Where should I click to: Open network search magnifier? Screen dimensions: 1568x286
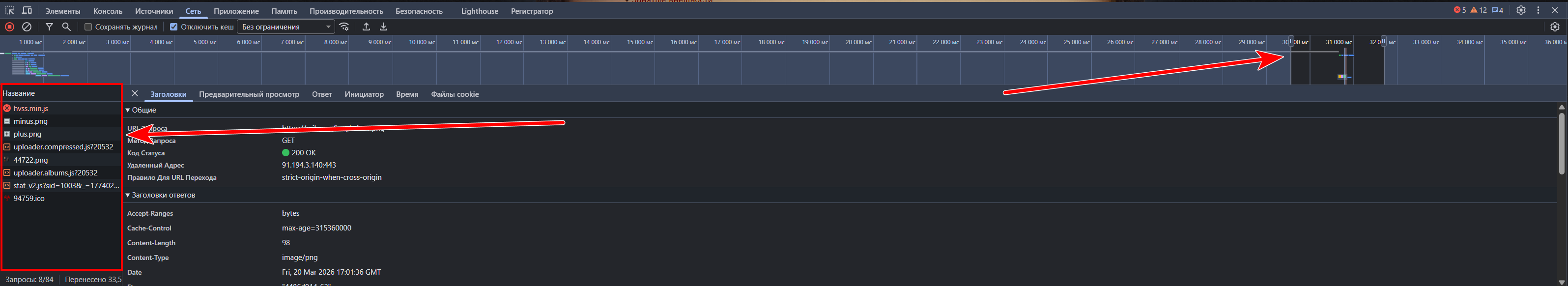(66, 27)
